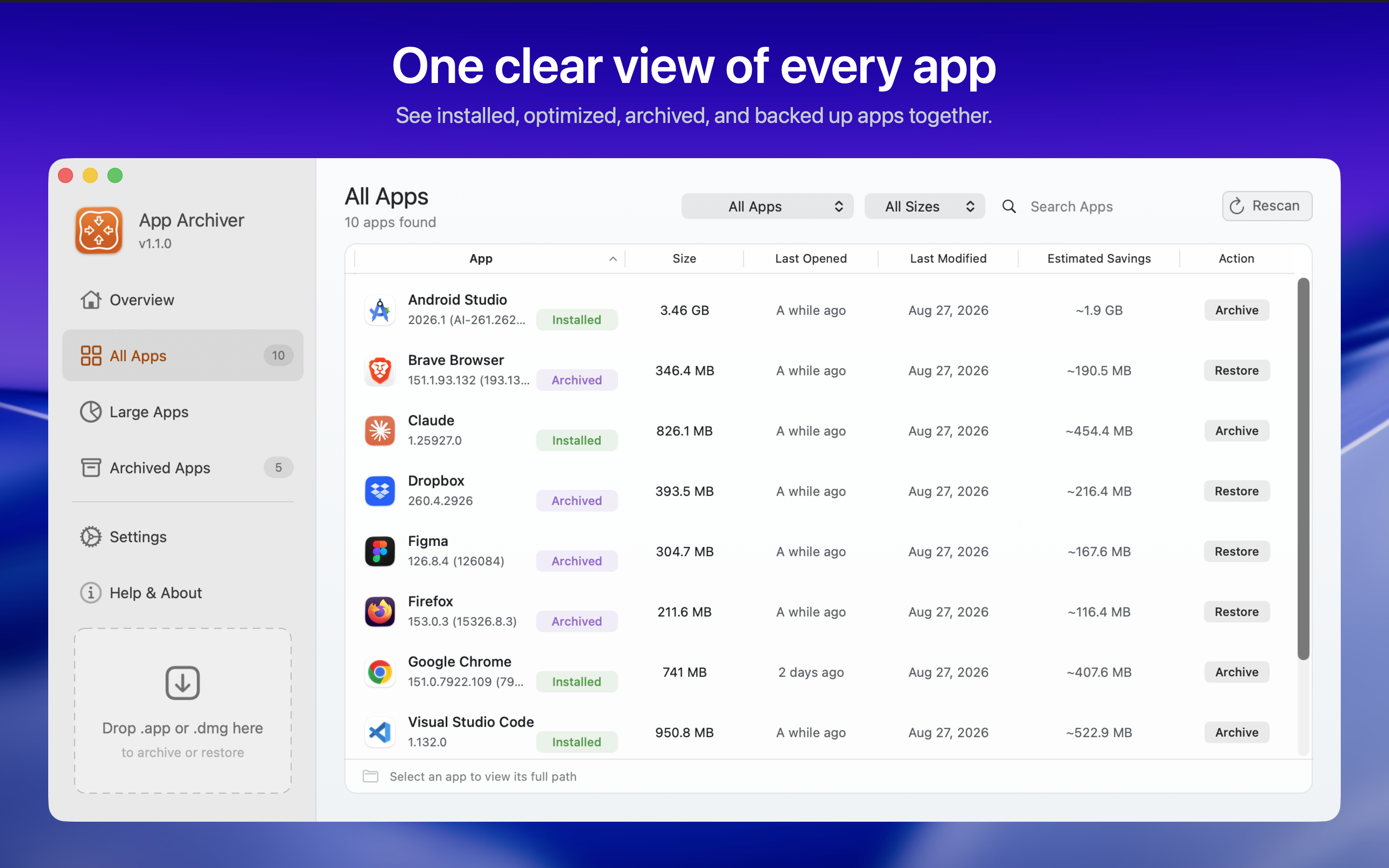Click the Android Studio app icon
The image size is (1389, 868).
[380, 310]
